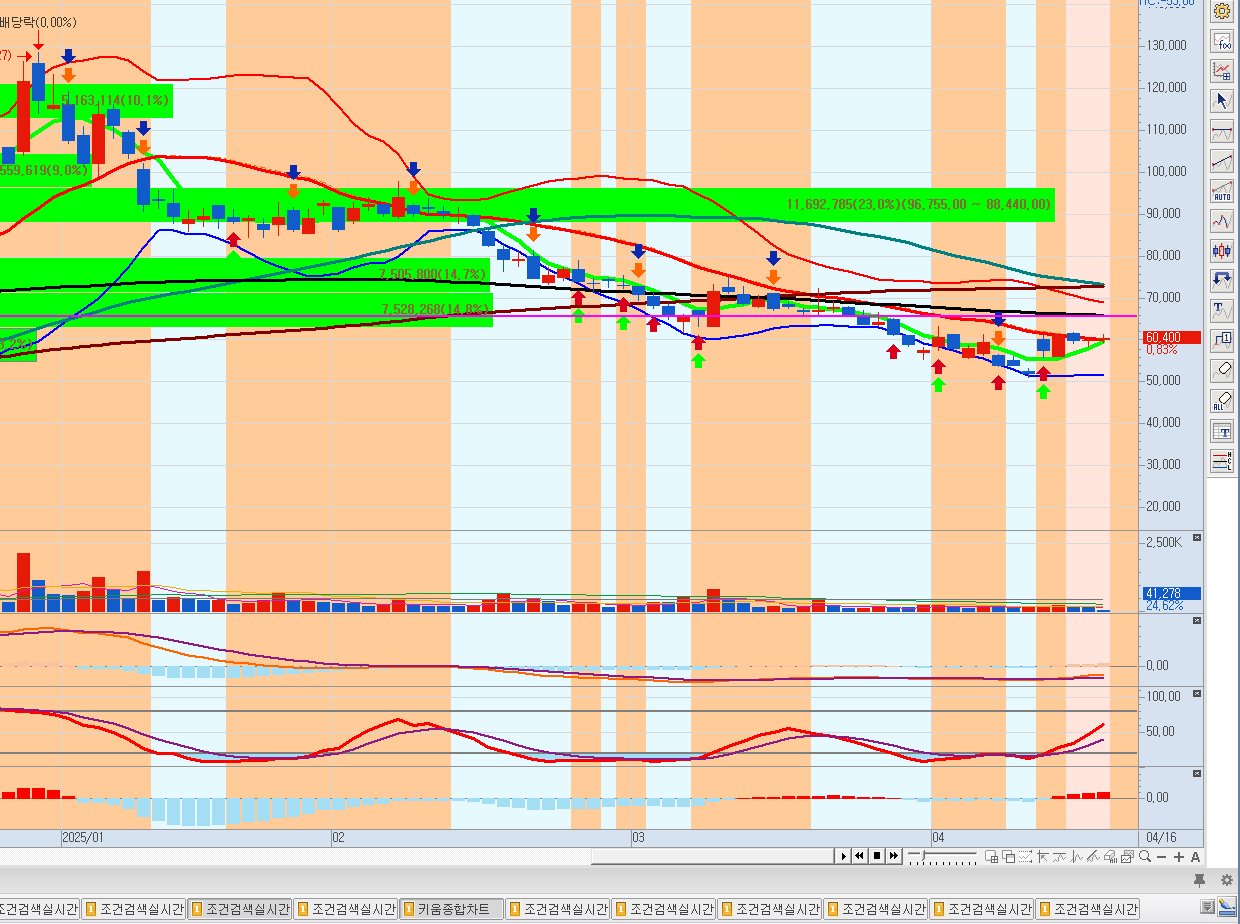Click the magnifier zoom icon
This screenshot has width=1240, height=924.
[1144, 856]
